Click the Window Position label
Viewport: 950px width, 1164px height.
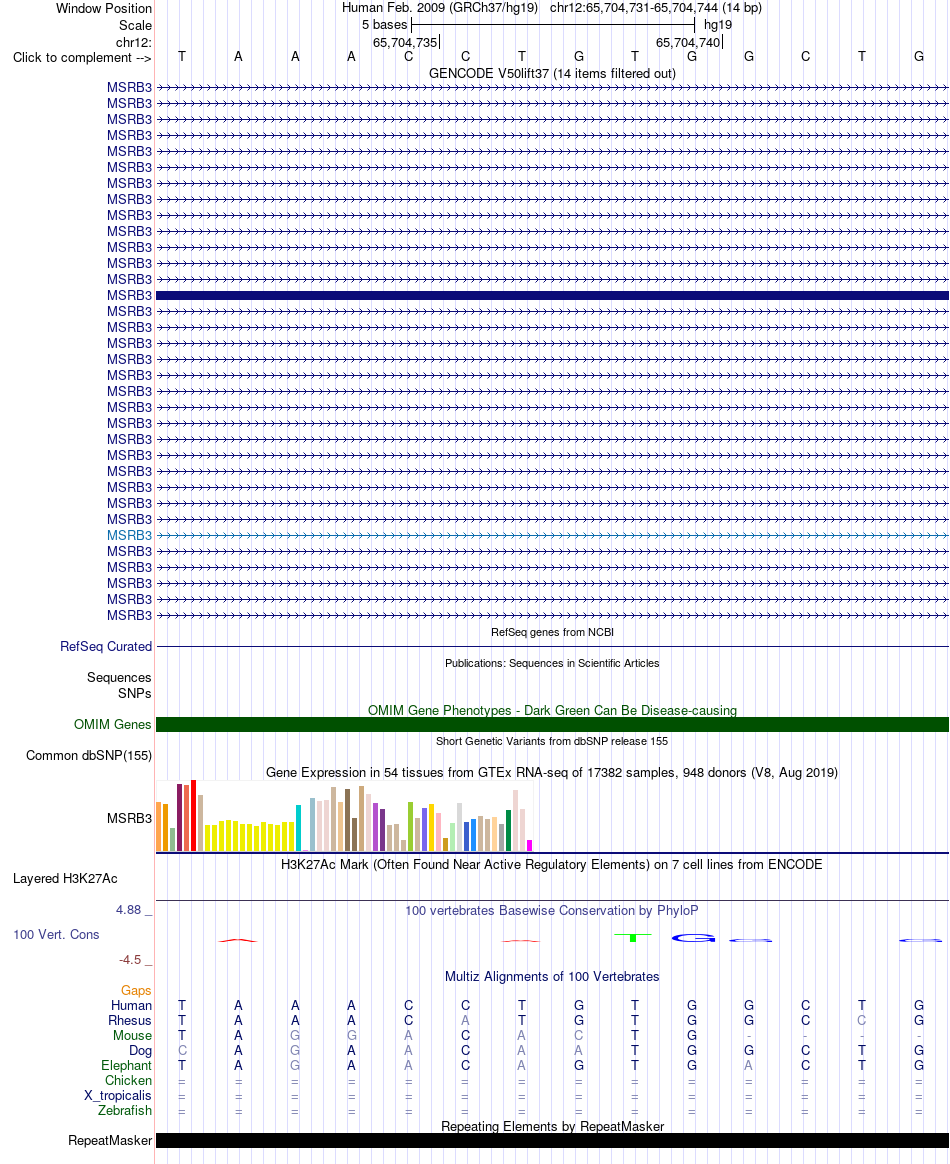coord(104,9)
